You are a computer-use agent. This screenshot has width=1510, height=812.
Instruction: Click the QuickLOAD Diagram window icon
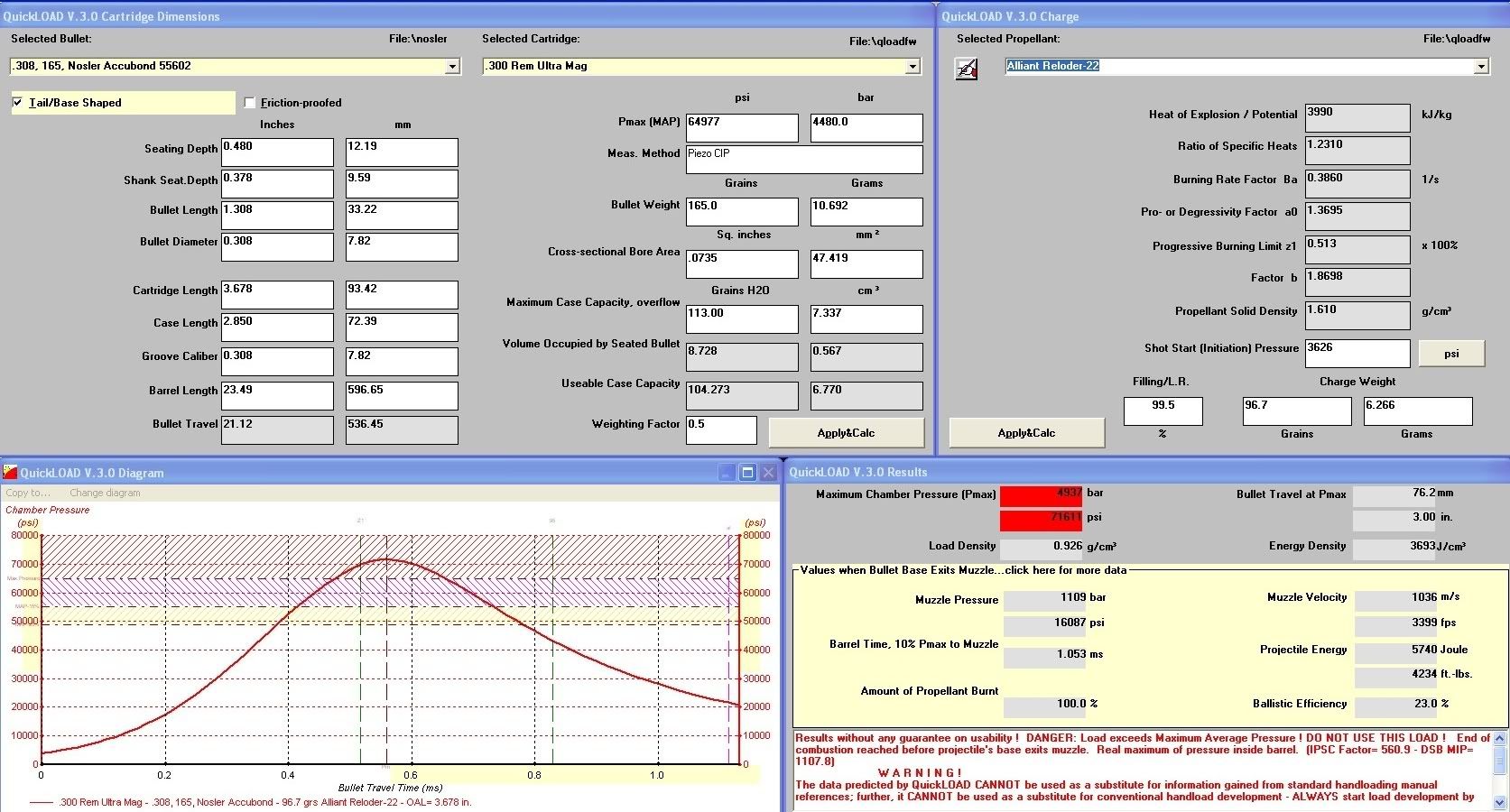(x=10, y=472)
